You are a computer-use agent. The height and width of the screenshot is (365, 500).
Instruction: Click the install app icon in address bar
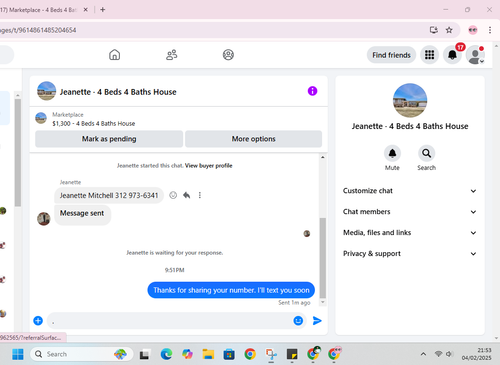(x=434, y=30)
